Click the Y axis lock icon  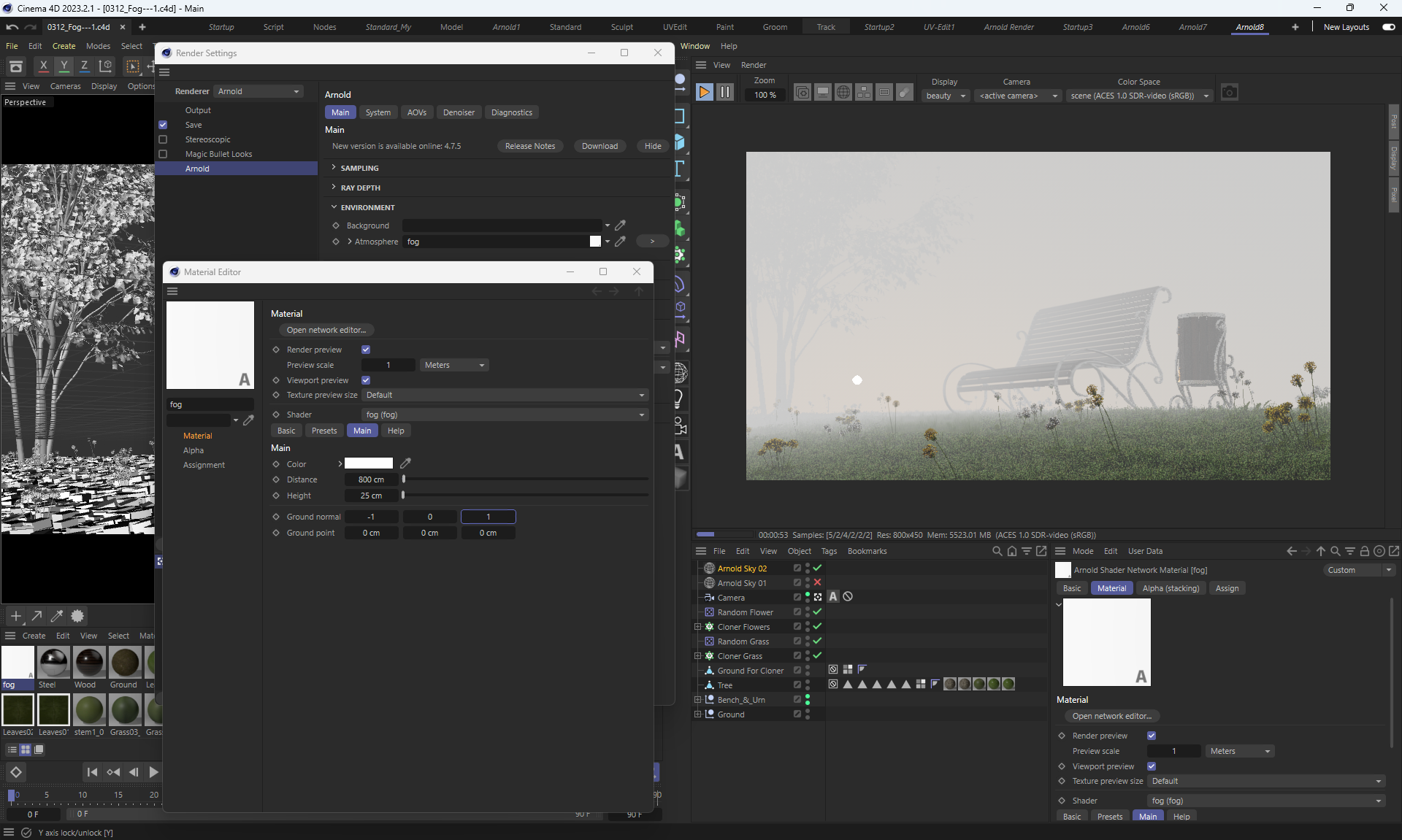click(x=64, y=66)
